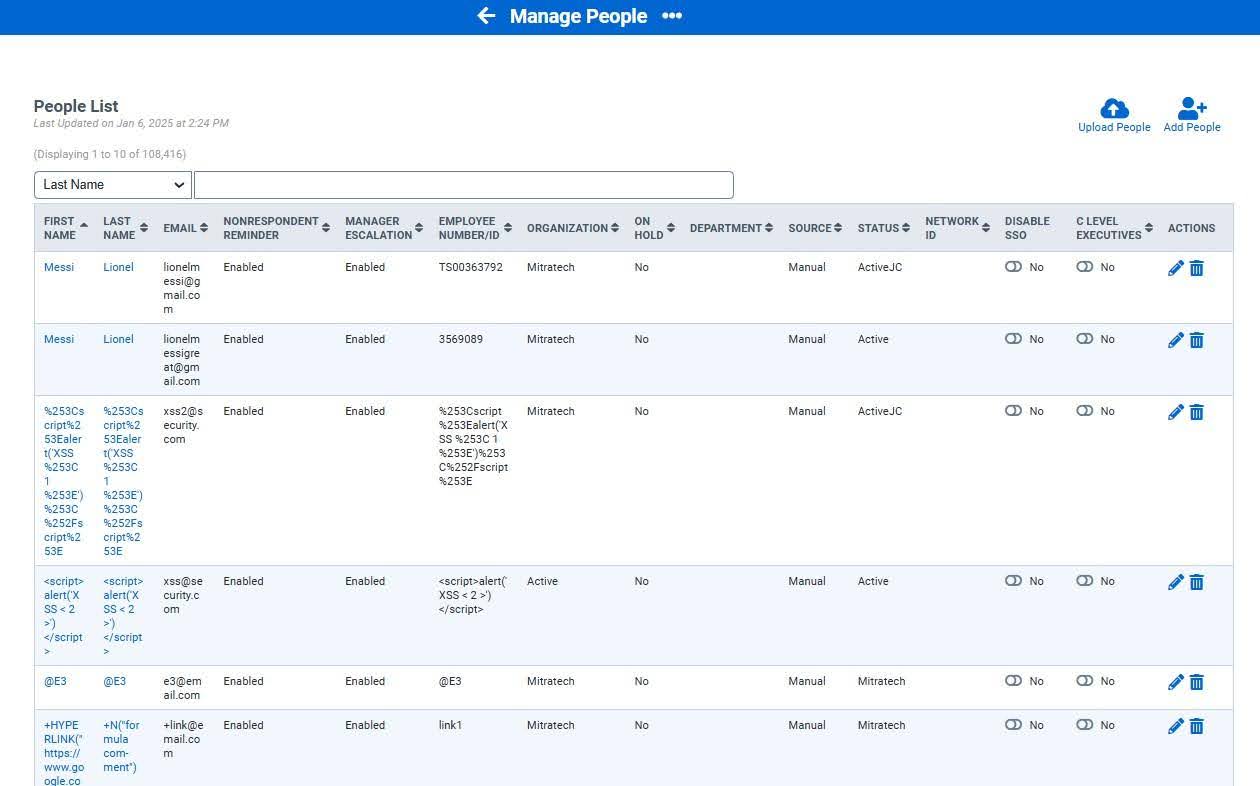
Task: Click the Add People icon
Action: (1191, 109)
